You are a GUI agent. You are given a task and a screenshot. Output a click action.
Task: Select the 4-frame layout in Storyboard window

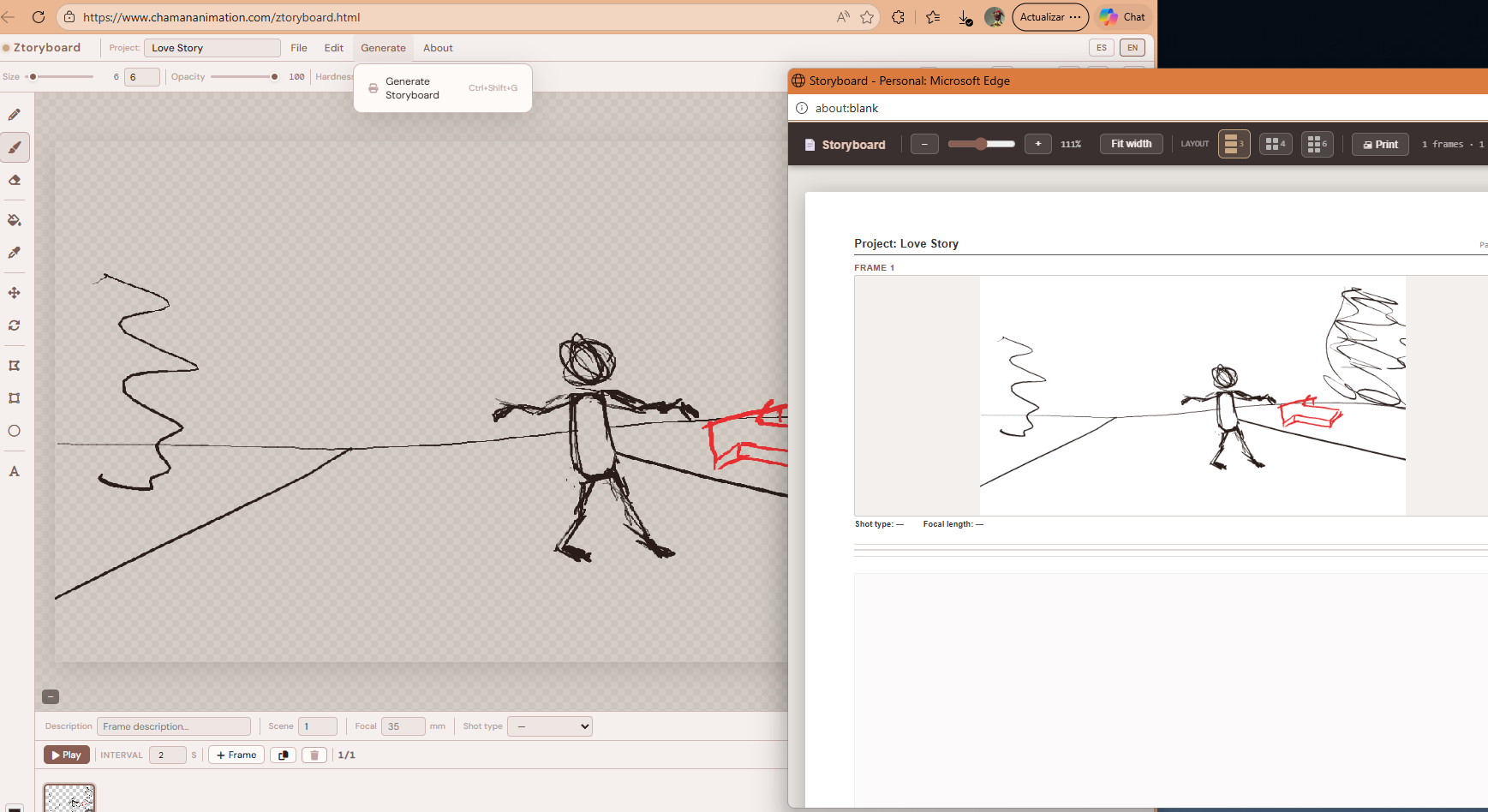[x=1276, y=144]
